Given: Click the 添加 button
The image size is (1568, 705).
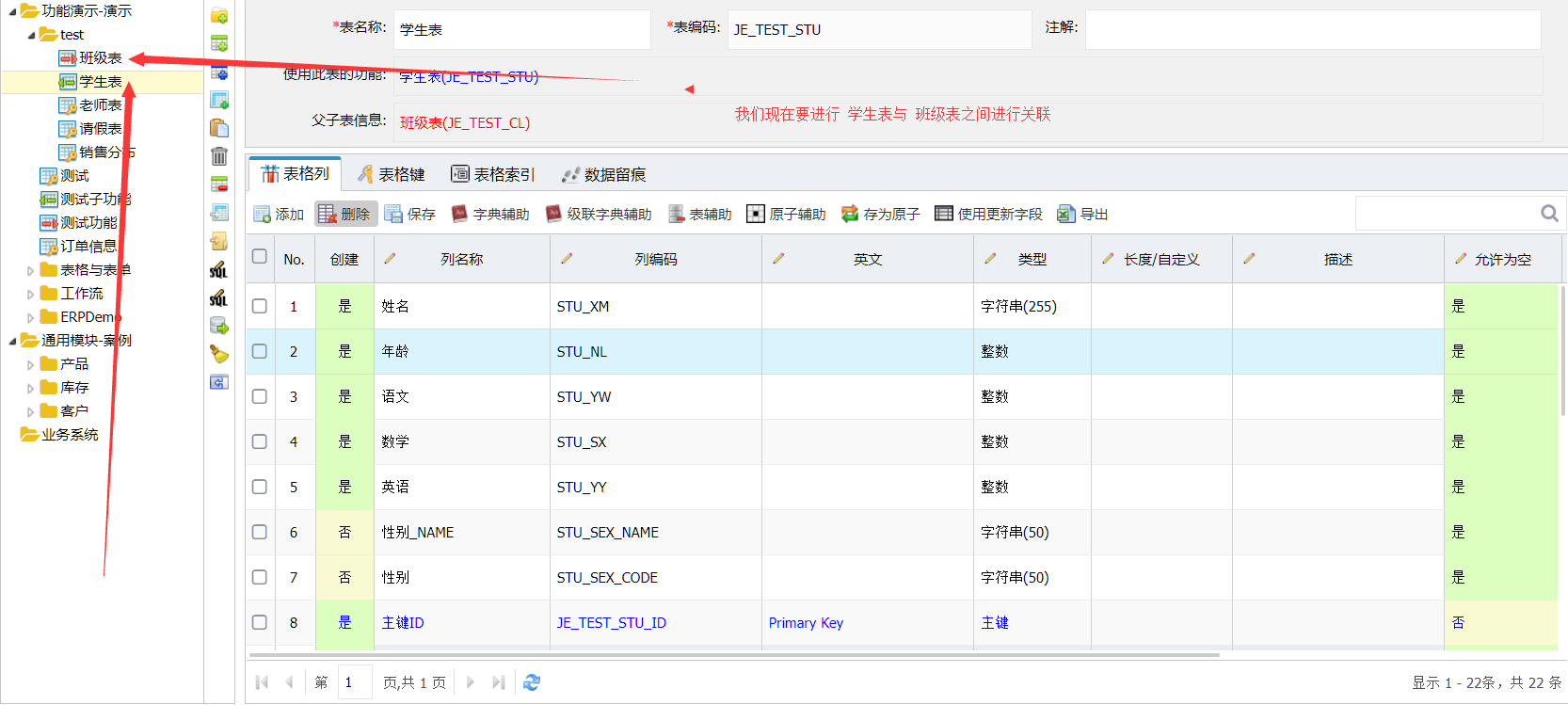Looking at the screenshot, I should coord(279,215).
